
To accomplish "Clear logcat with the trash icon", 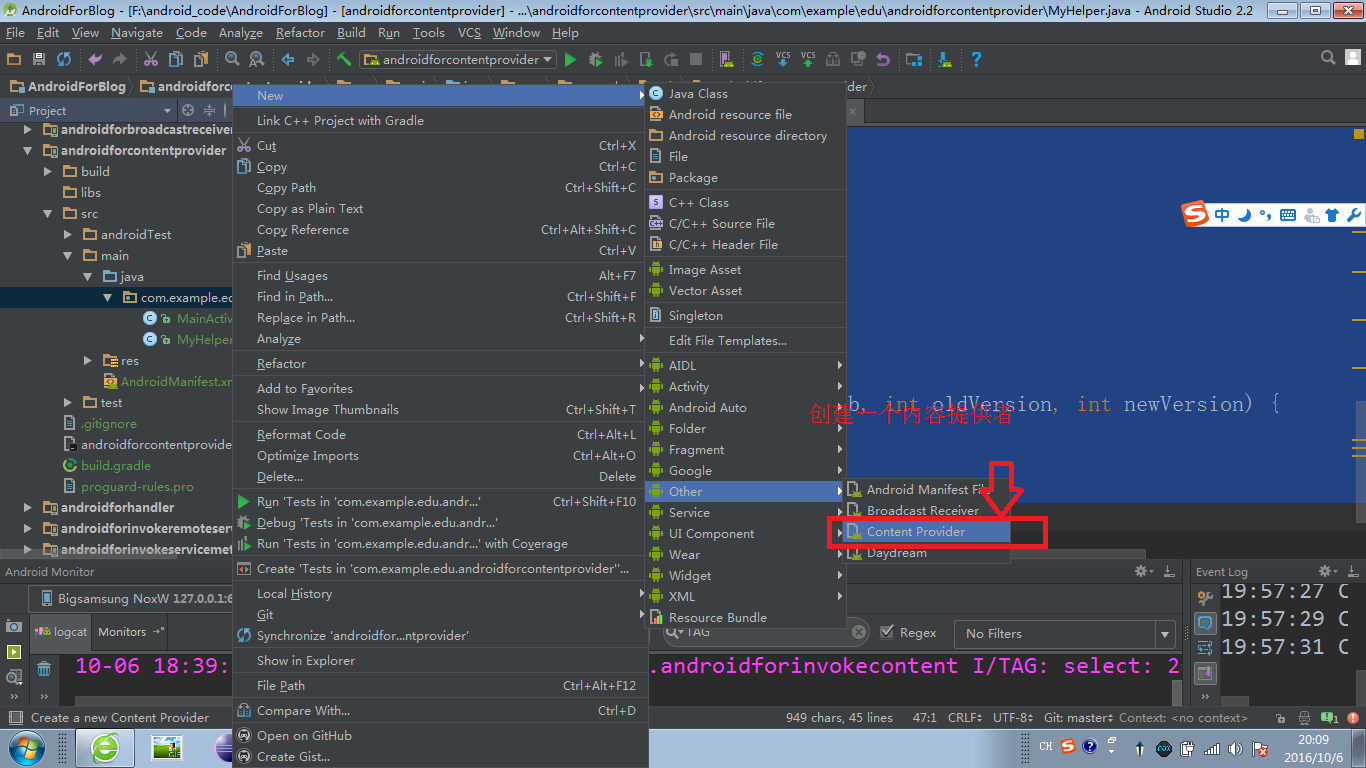I will (x=44, y=668).
